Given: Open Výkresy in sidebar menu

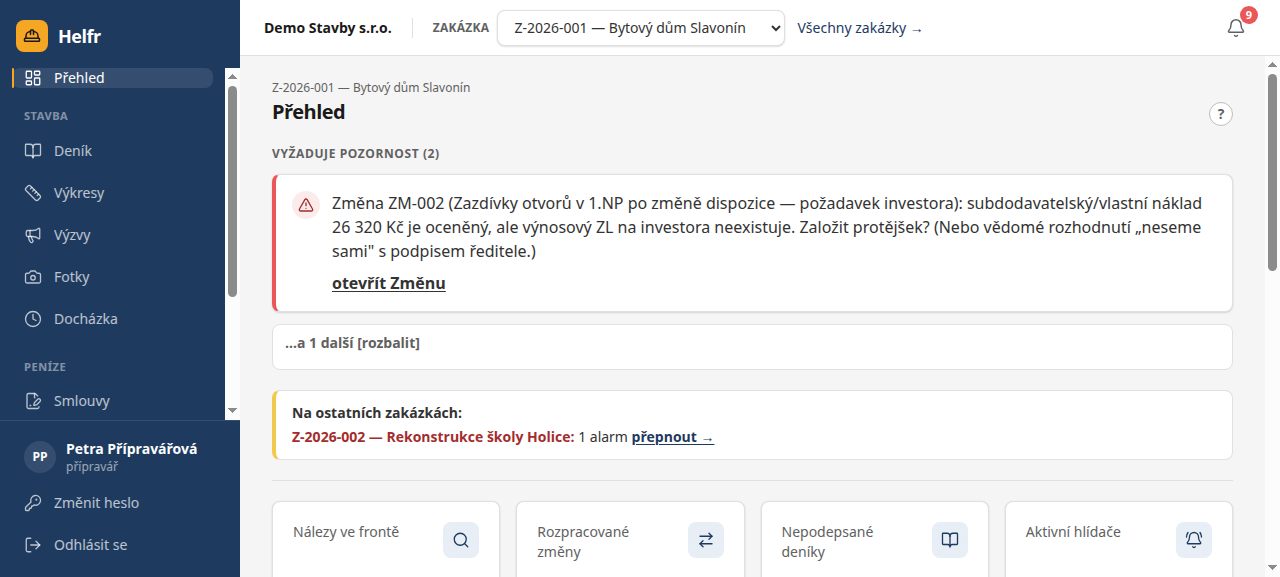Looking at the screenshot, I should 114,193.
